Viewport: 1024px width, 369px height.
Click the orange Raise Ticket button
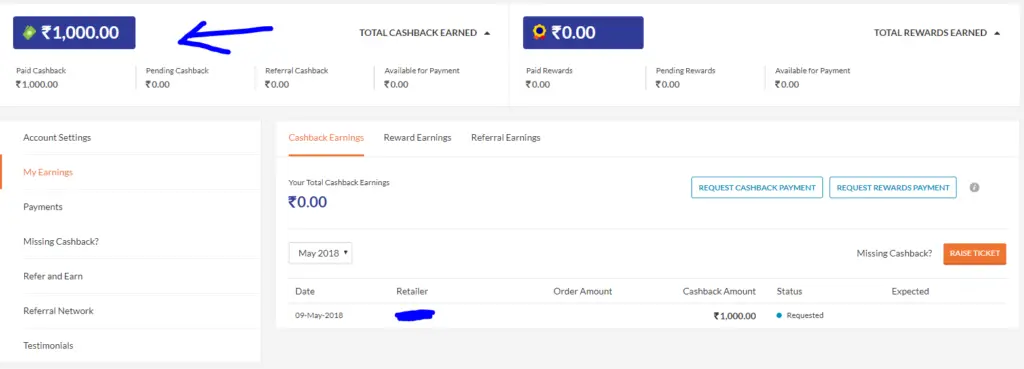(974, 253)
